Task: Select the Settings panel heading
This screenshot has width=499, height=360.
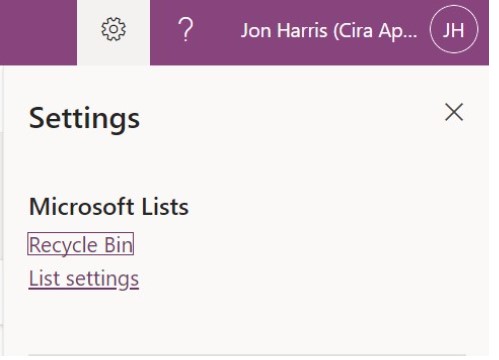Action: 84,119
